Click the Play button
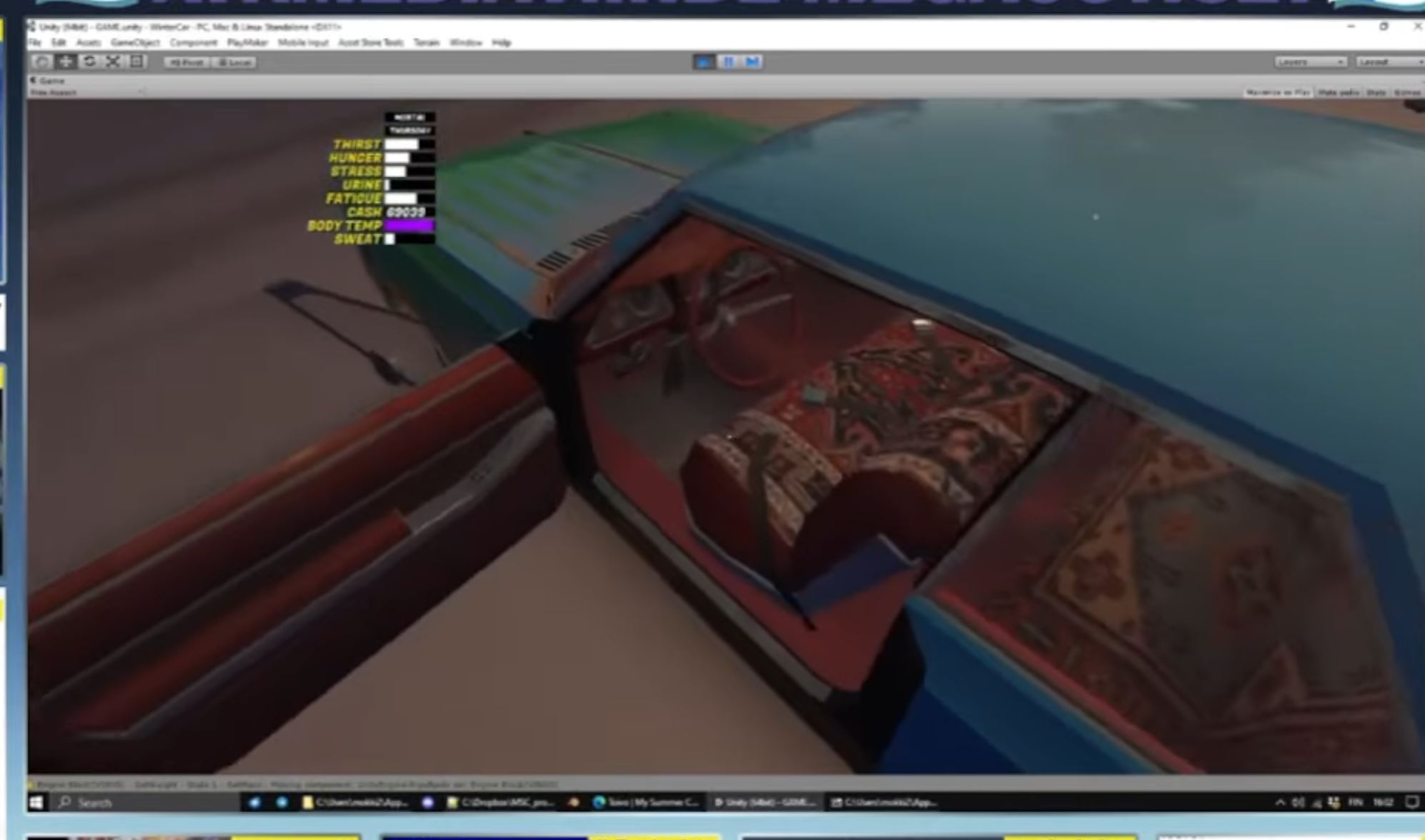 coord(703,62)
